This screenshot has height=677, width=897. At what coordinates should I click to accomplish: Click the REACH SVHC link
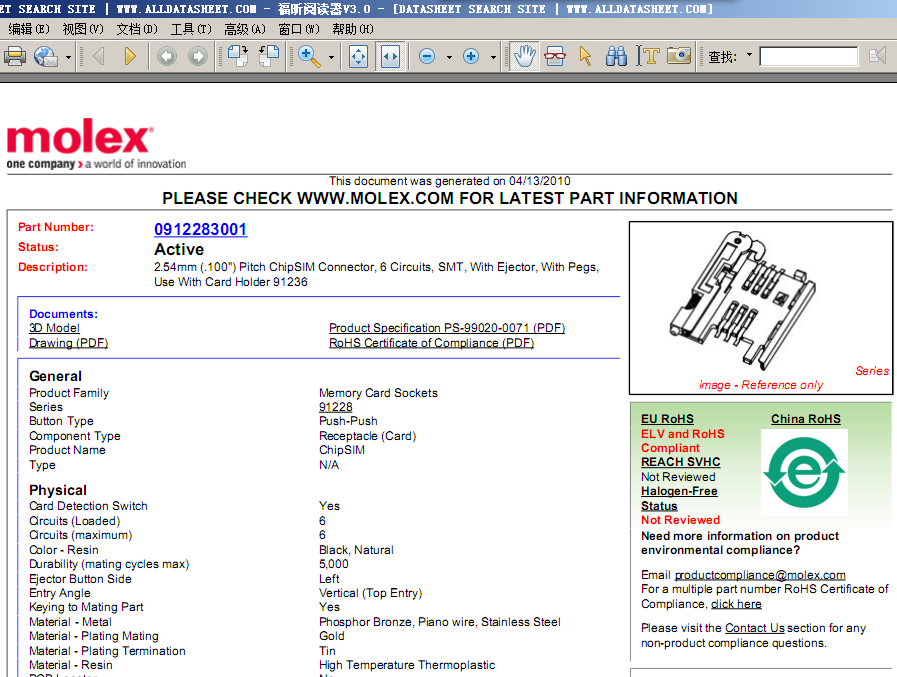(681, 462)
